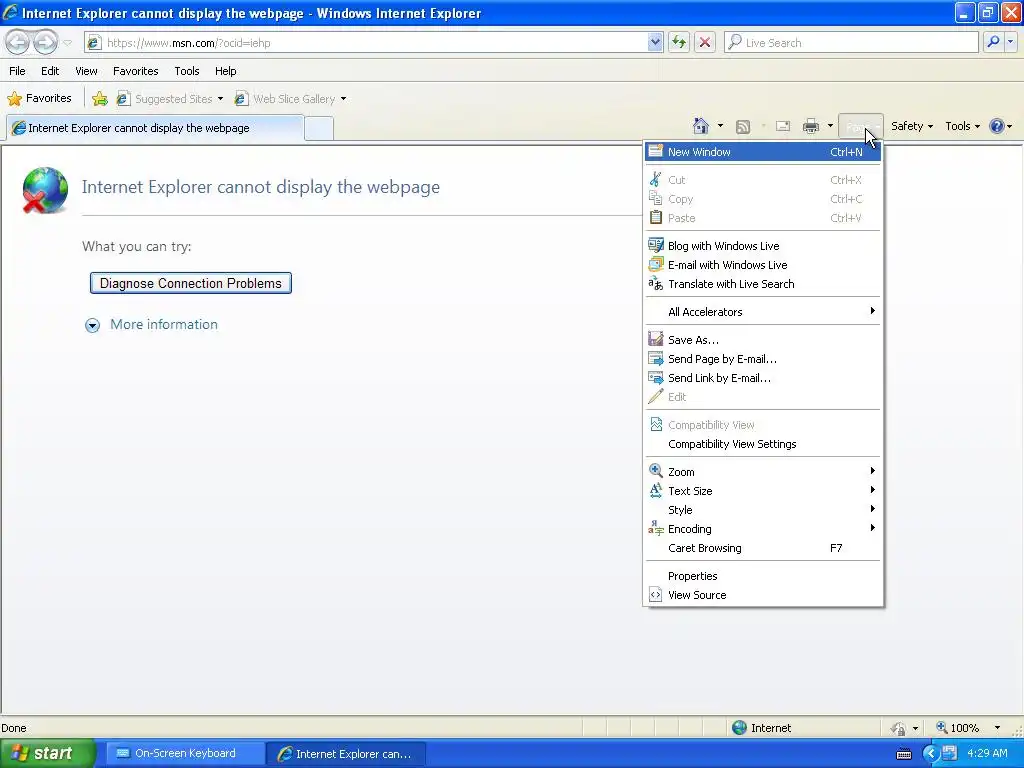
Task: Select Send Page by E-mail...
Action: coord(763,359)
